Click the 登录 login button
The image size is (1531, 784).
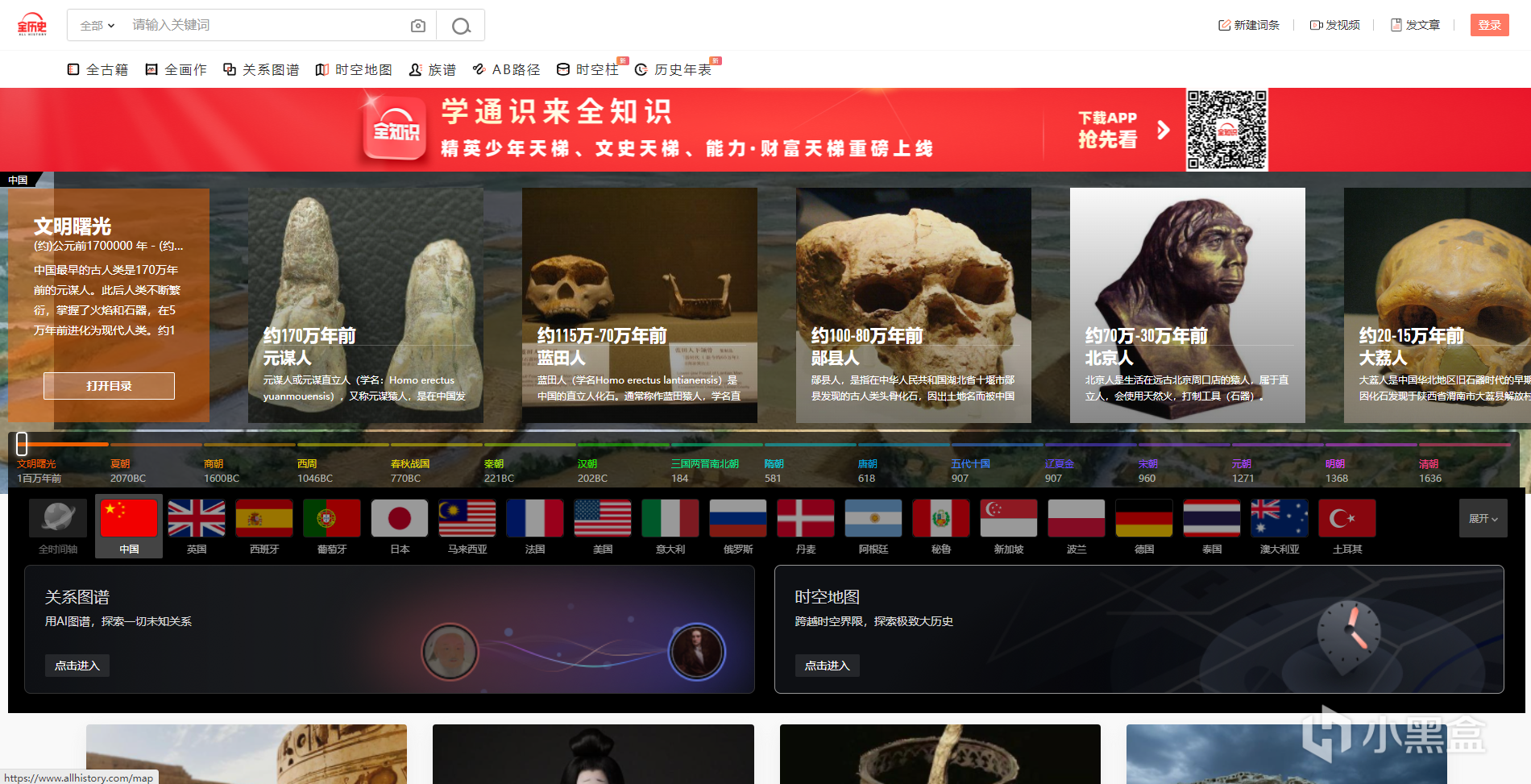pos(1489,25)
